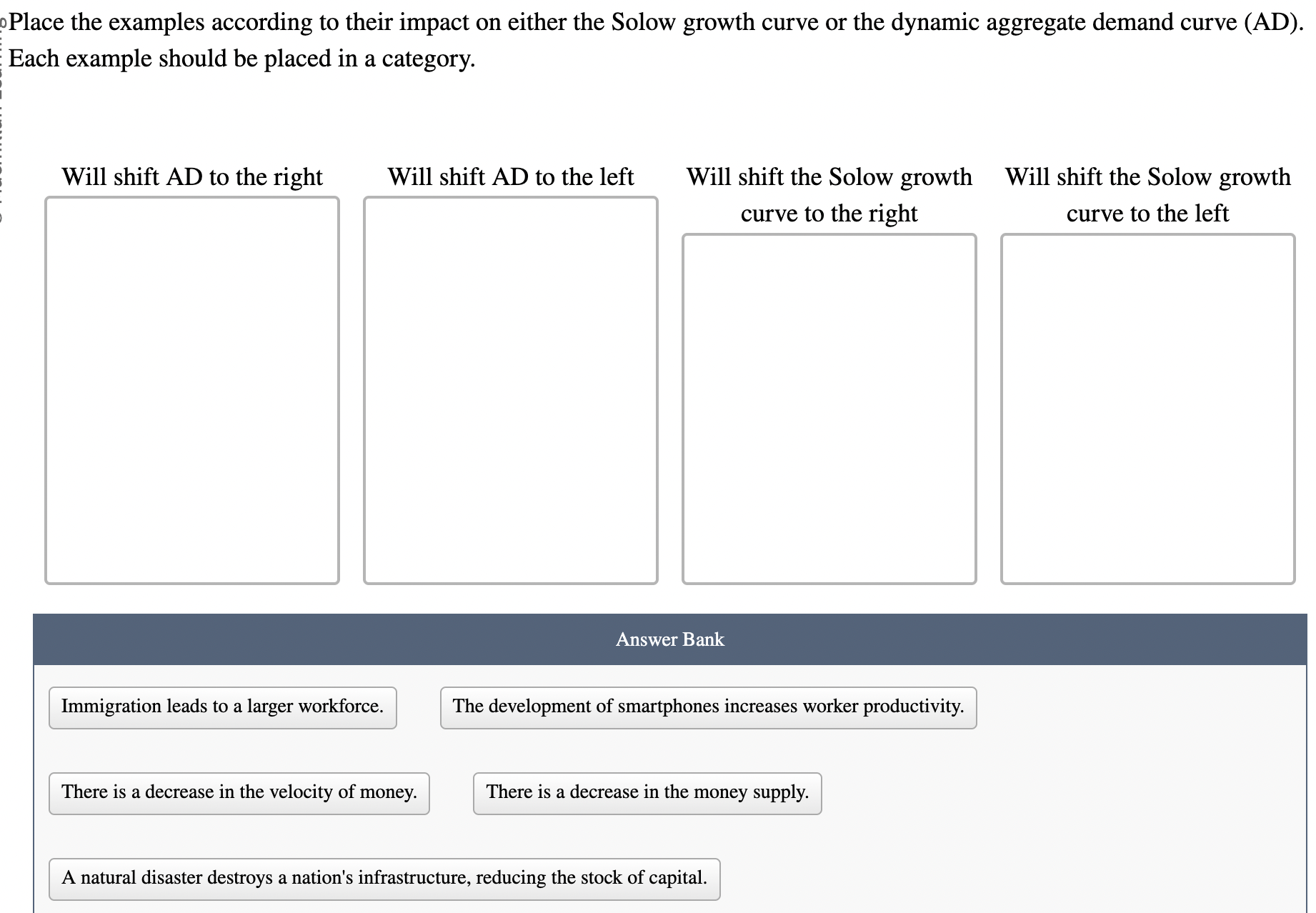Select the smartphones worker productivity answer card
Image resolution: width=1316 pixels, height=913 pixels.
click(x=708, y=707)
